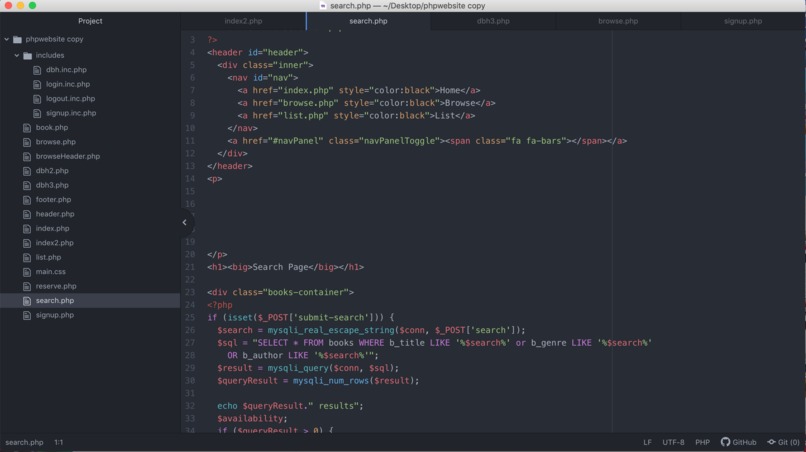Place cursor on the books-container div line

(280, 293)
